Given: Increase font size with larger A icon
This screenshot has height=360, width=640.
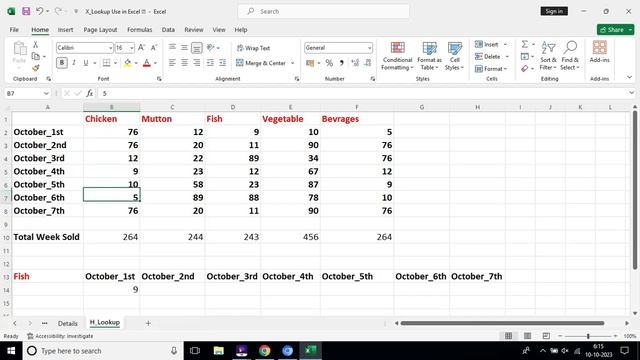Looking at the screenshot, I should [x=141, y=48].
